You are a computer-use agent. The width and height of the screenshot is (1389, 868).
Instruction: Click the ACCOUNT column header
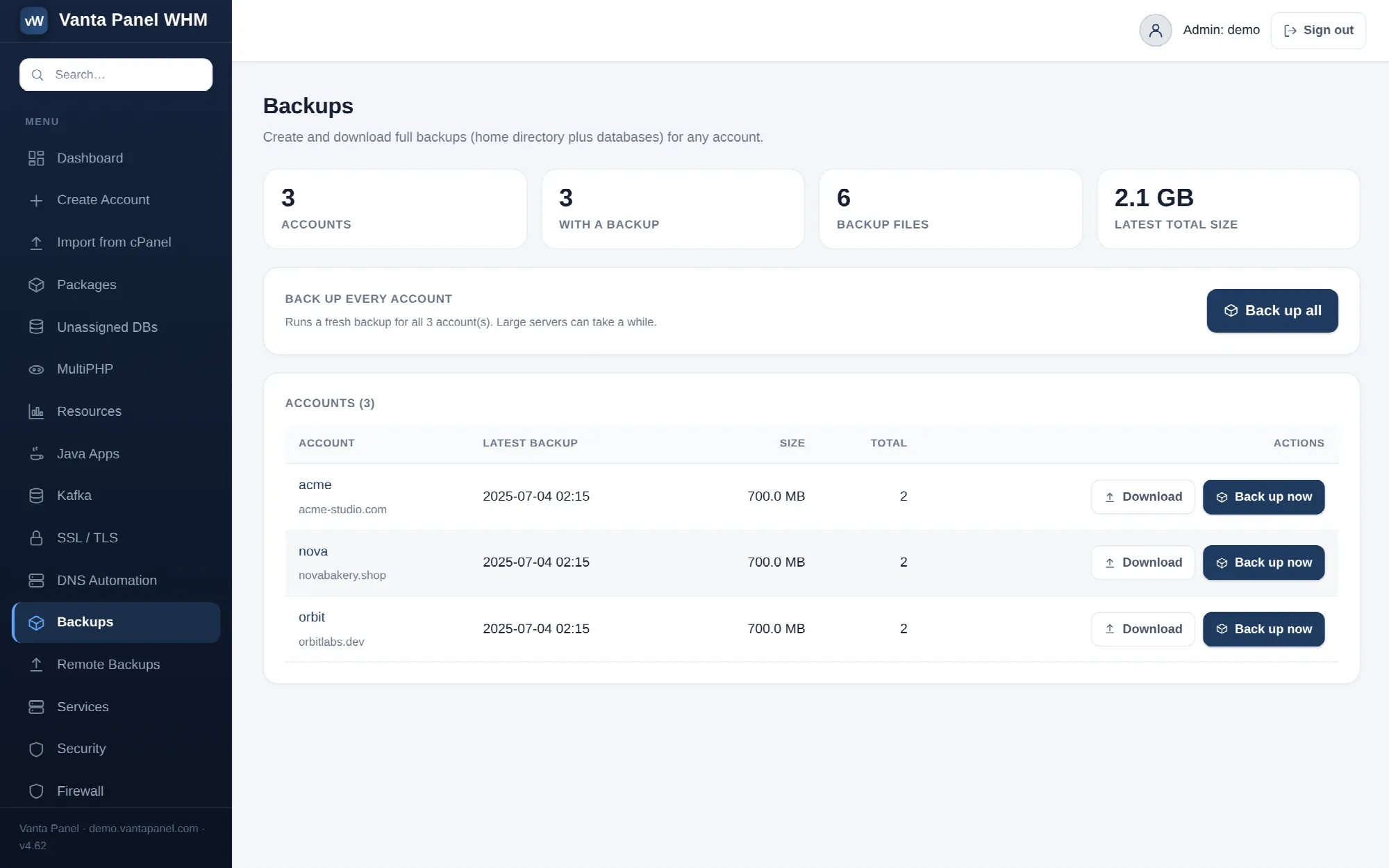pyautogui.click(x=326, y=443)
